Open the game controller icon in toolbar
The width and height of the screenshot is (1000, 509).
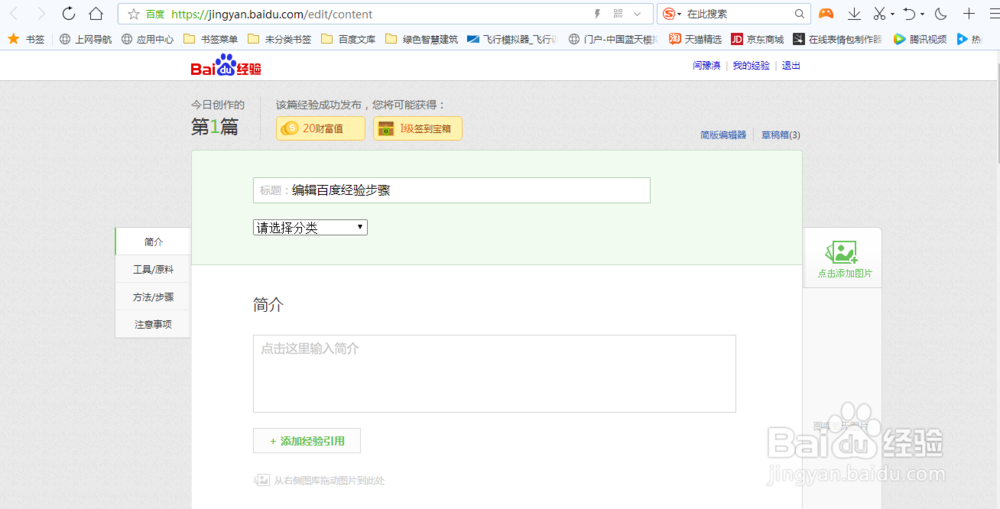tap(826, 13)
